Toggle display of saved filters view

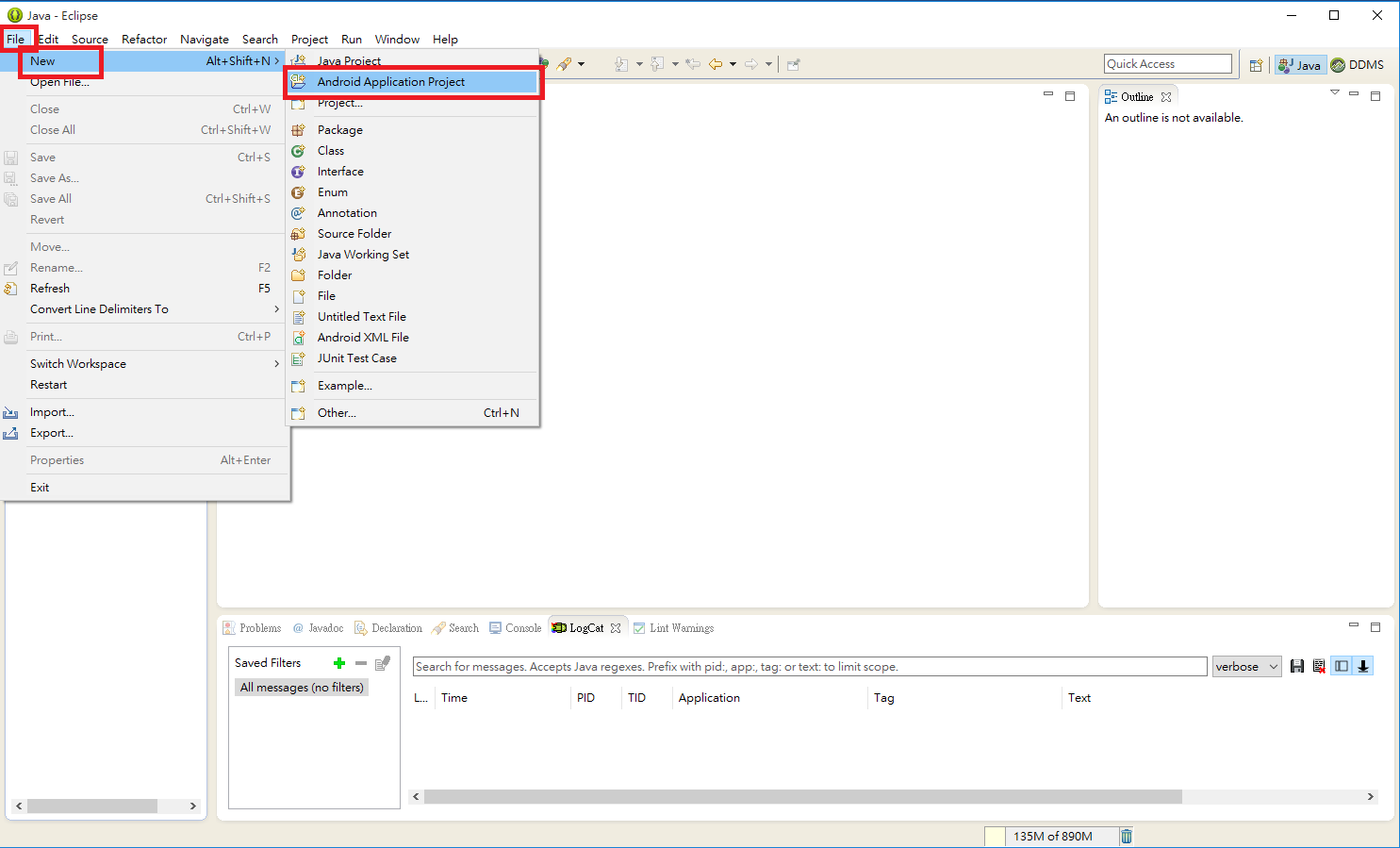(x=1342, y=666)
